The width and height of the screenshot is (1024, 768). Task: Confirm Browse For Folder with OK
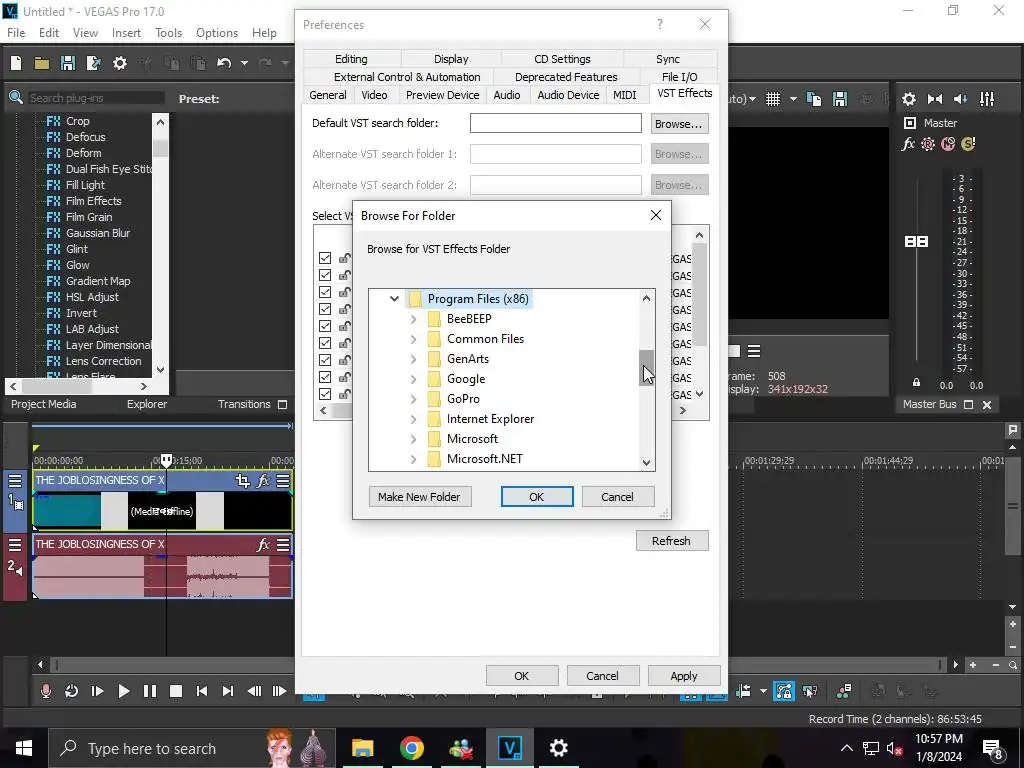click(x=537, y=497)
